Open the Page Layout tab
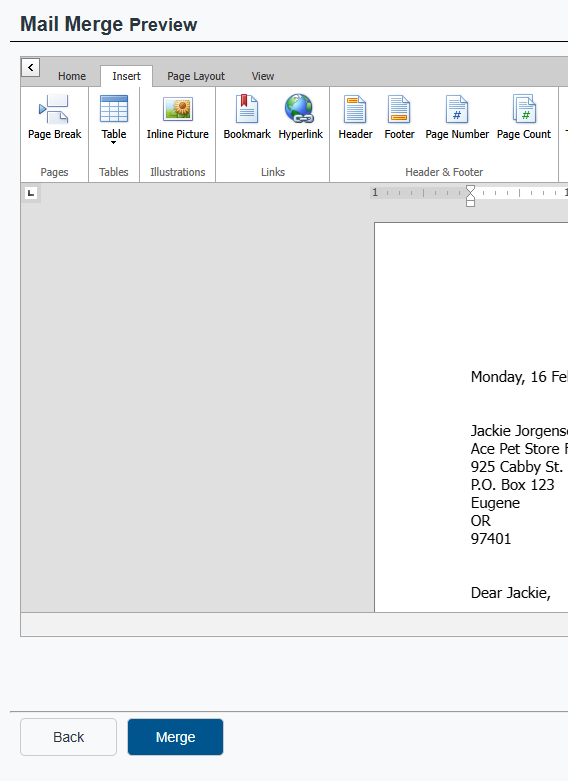The width and height of the screenshot is (568, 781). point(196,76)
